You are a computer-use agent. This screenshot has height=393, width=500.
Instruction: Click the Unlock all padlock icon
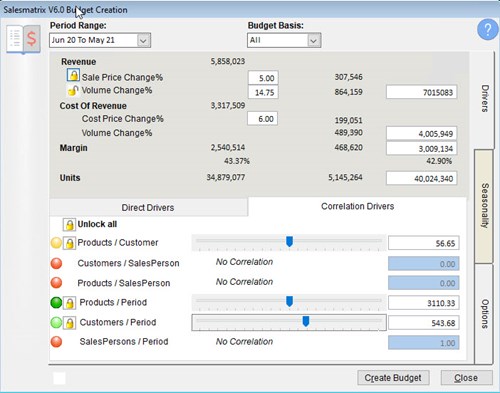[x=69, y=225]
